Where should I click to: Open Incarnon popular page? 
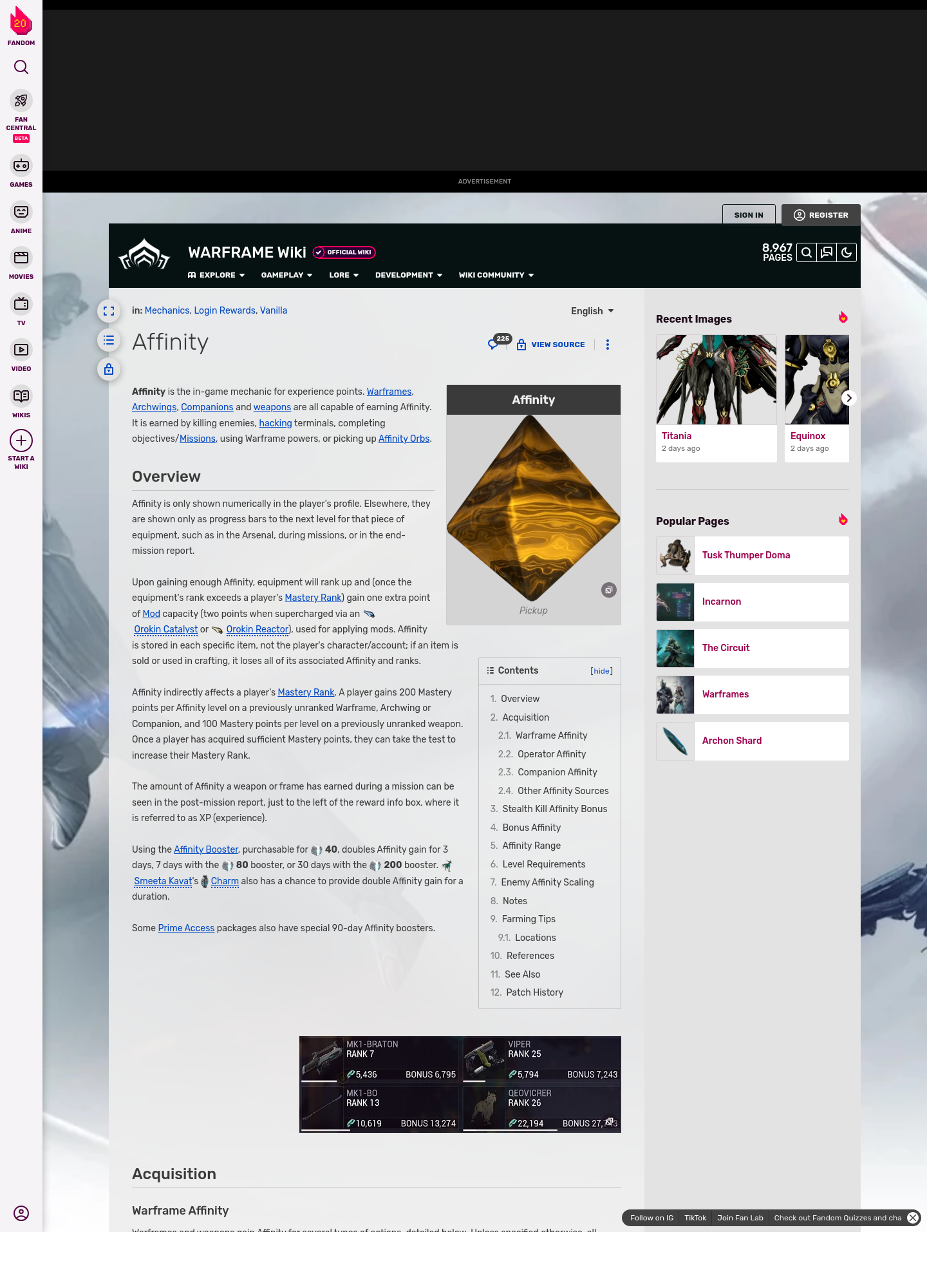coord(753,602)
